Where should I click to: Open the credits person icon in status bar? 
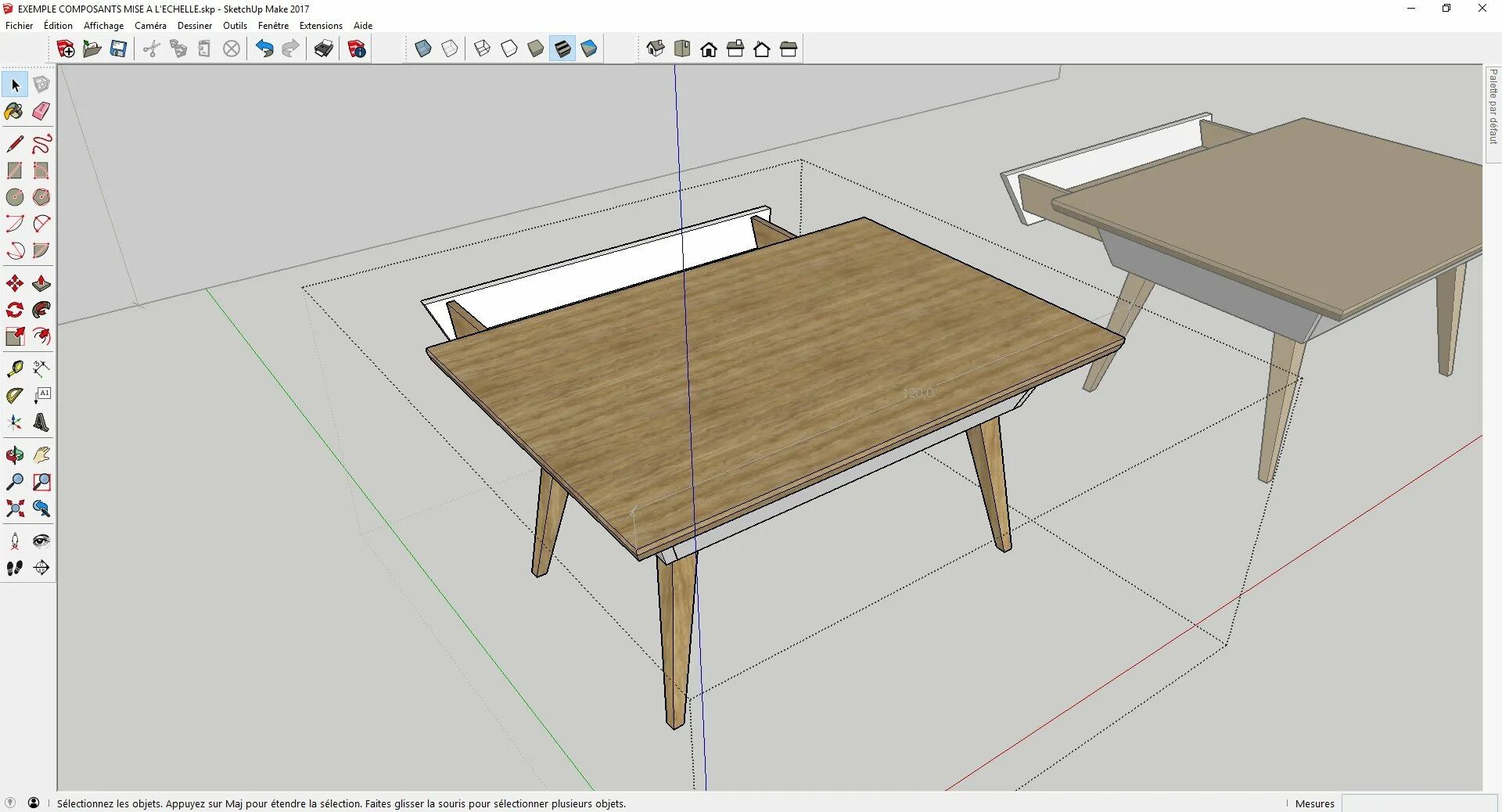[34, 803]
